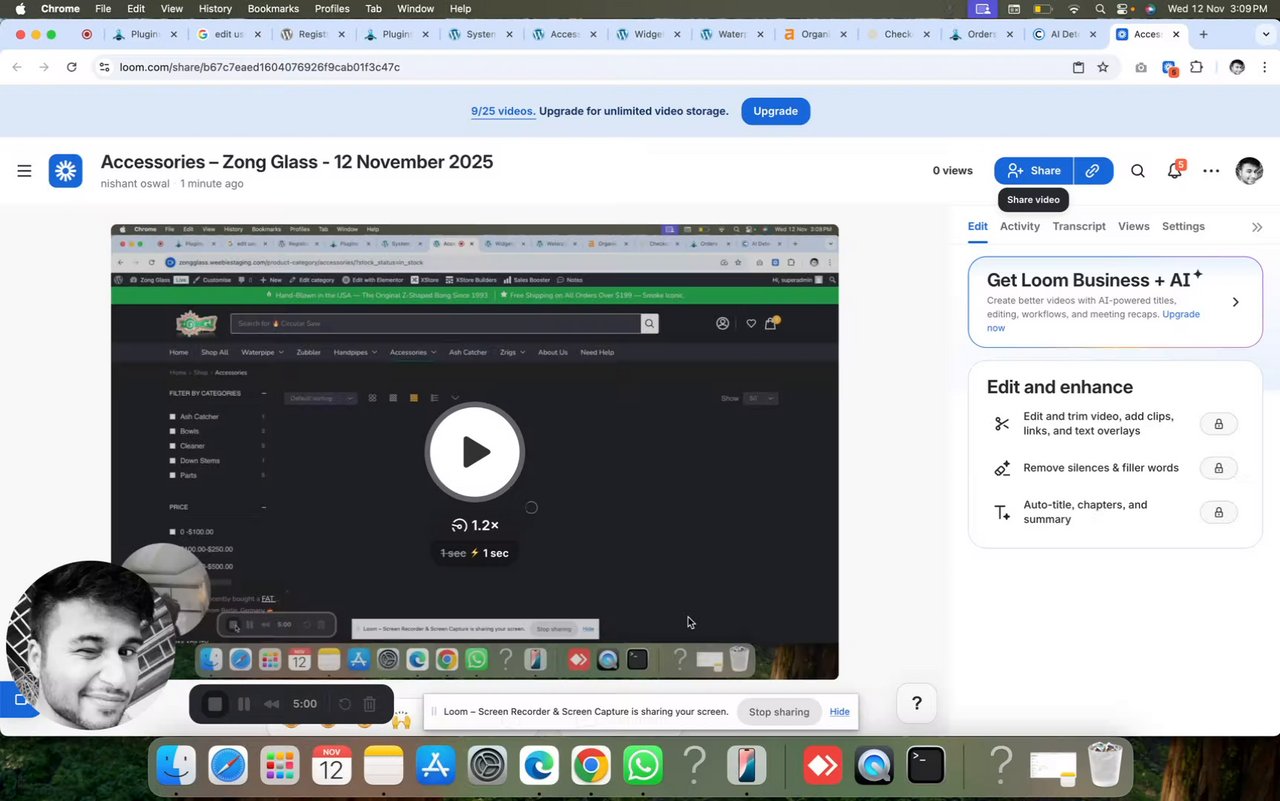Change the 1.2× playback speed

tap(475, 525)
